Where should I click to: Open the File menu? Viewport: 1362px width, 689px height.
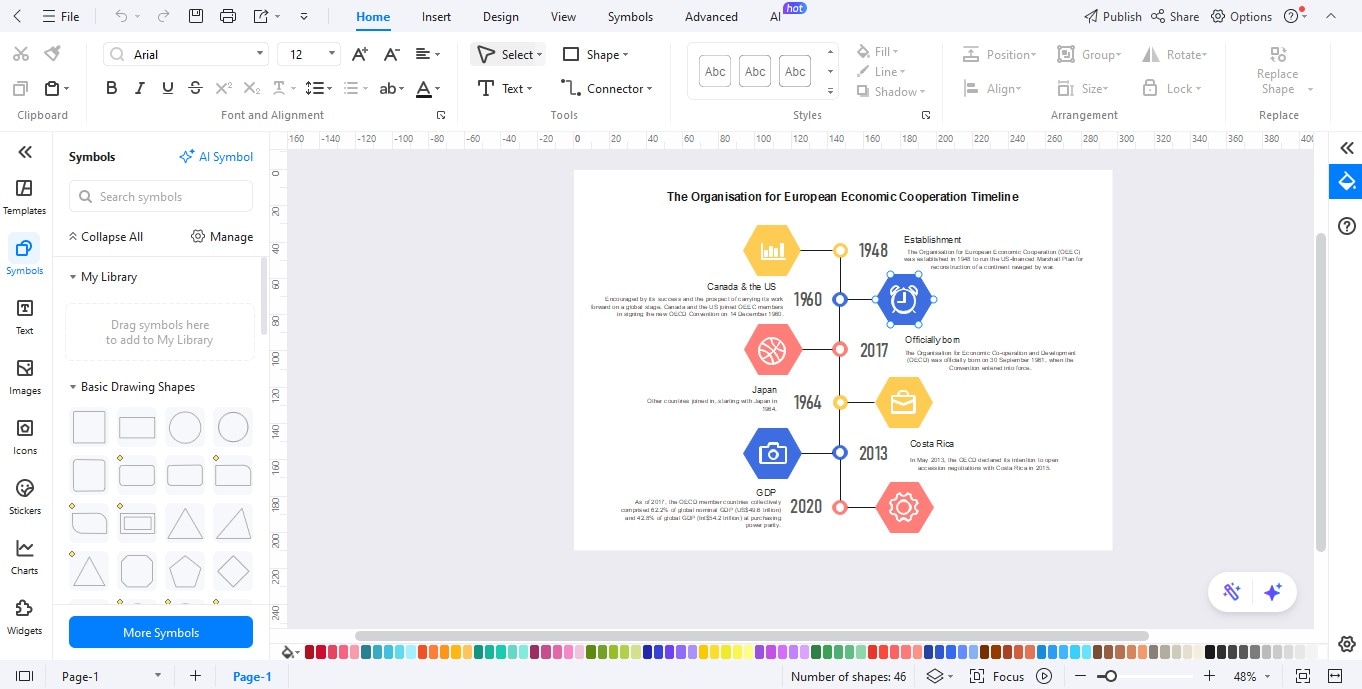[61, 16]
